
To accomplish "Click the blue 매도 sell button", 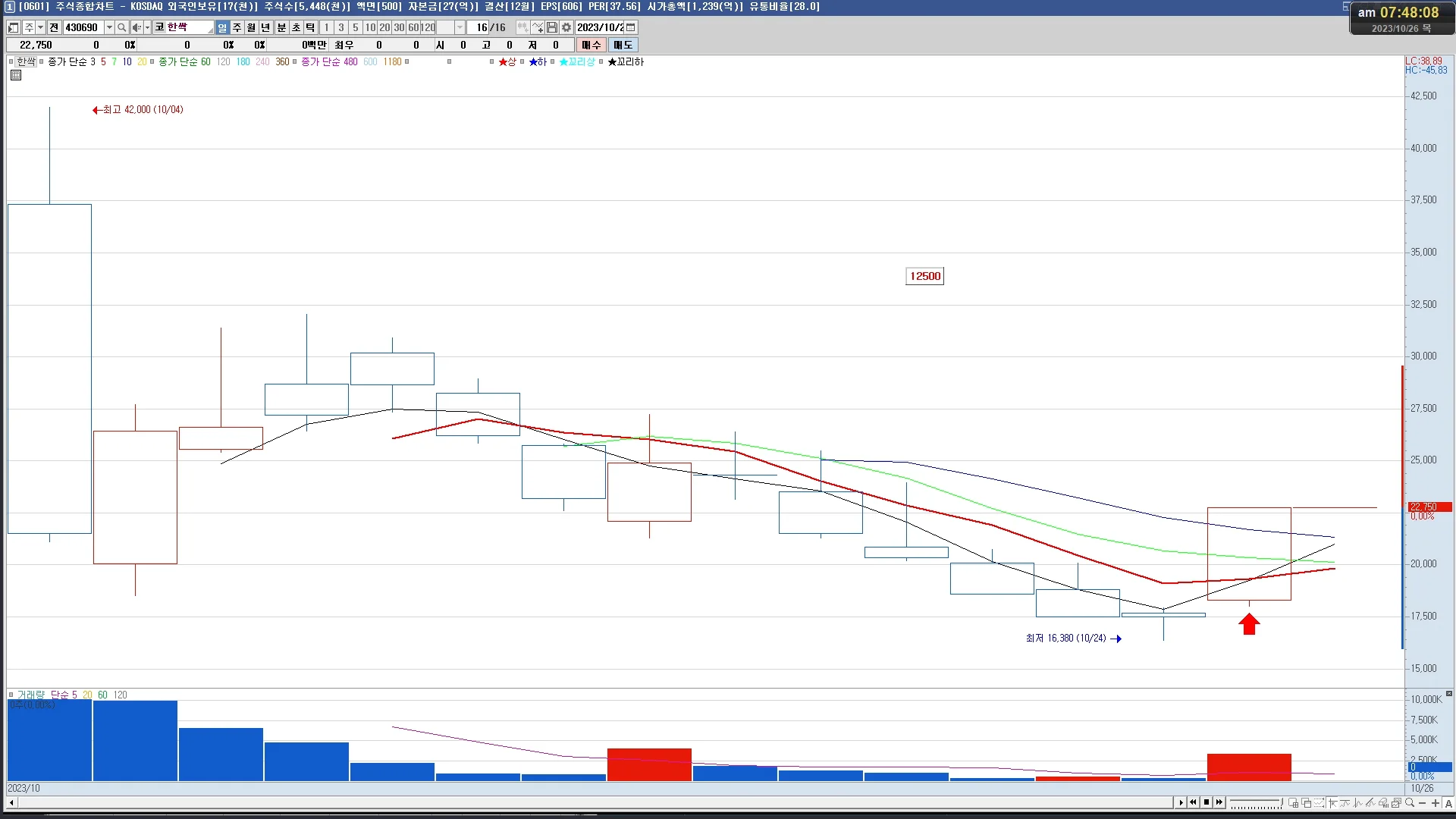I will point(623,45).
